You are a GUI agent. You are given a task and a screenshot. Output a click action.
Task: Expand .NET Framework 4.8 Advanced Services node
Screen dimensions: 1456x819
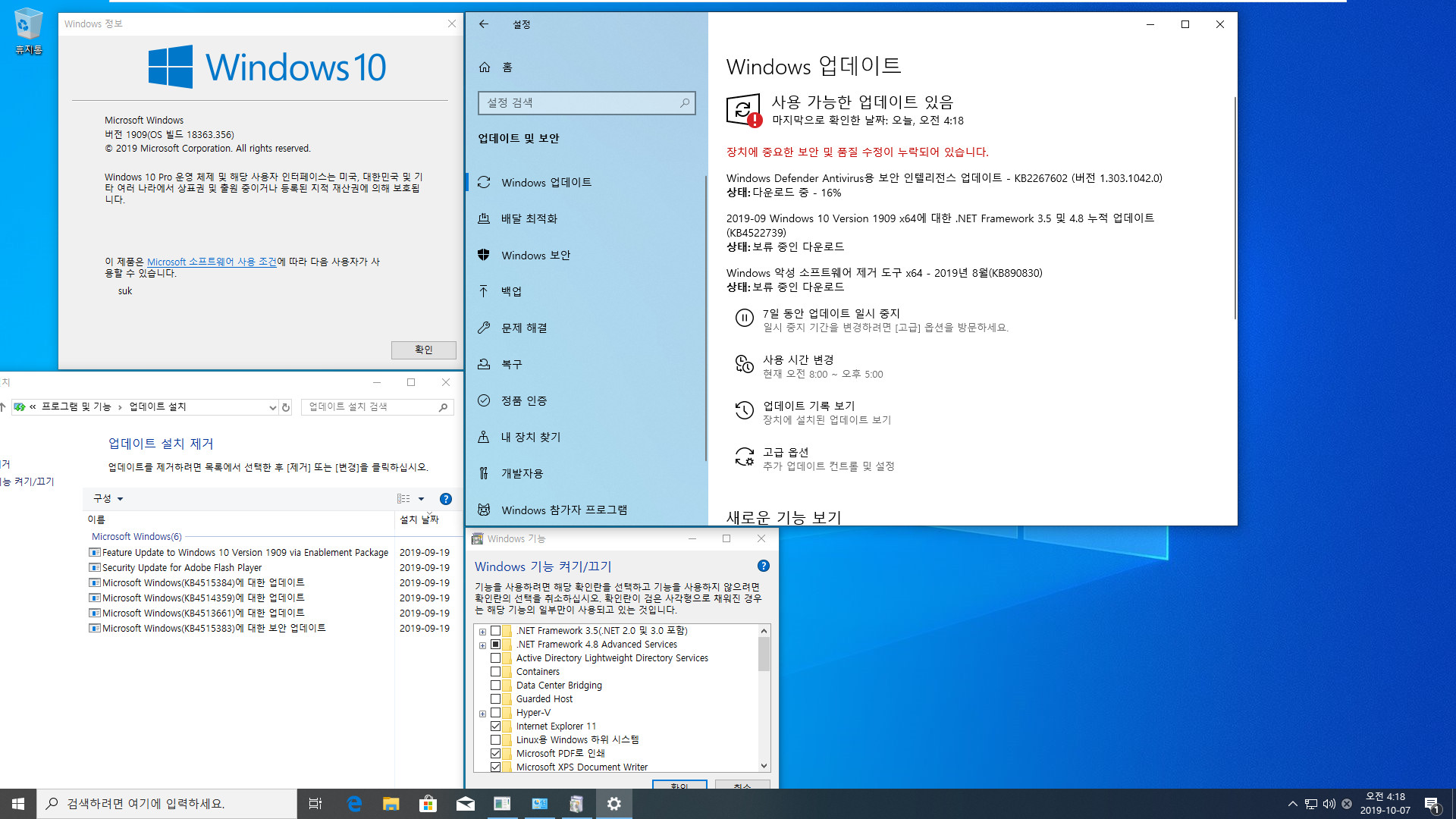482,645
